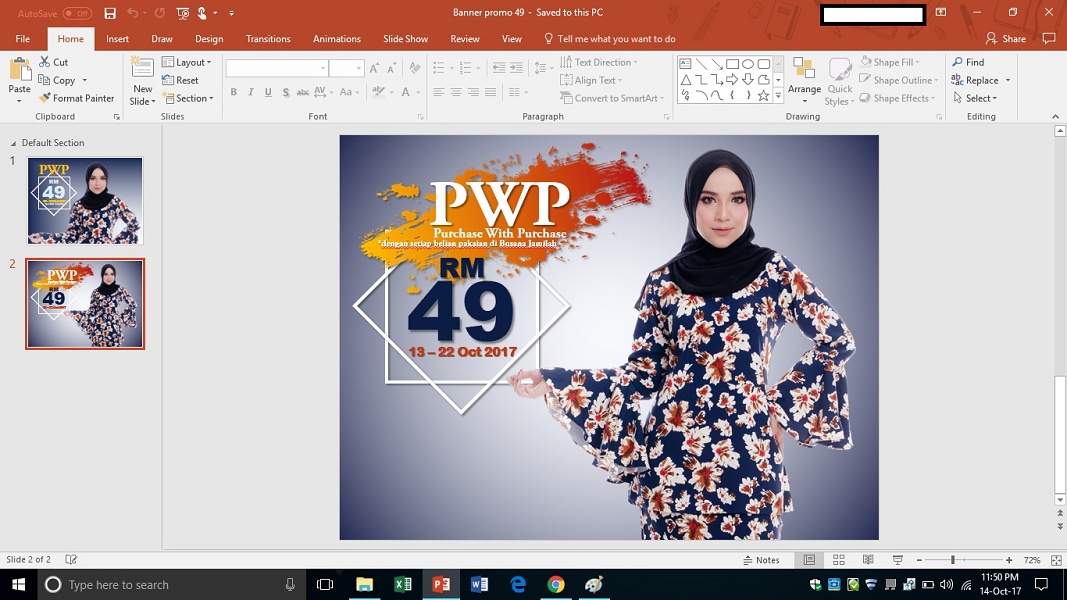The height and width of the screenshot is (600, 1067).
Task: Select the five-point Star shape
Action: [x=764, y=96]
